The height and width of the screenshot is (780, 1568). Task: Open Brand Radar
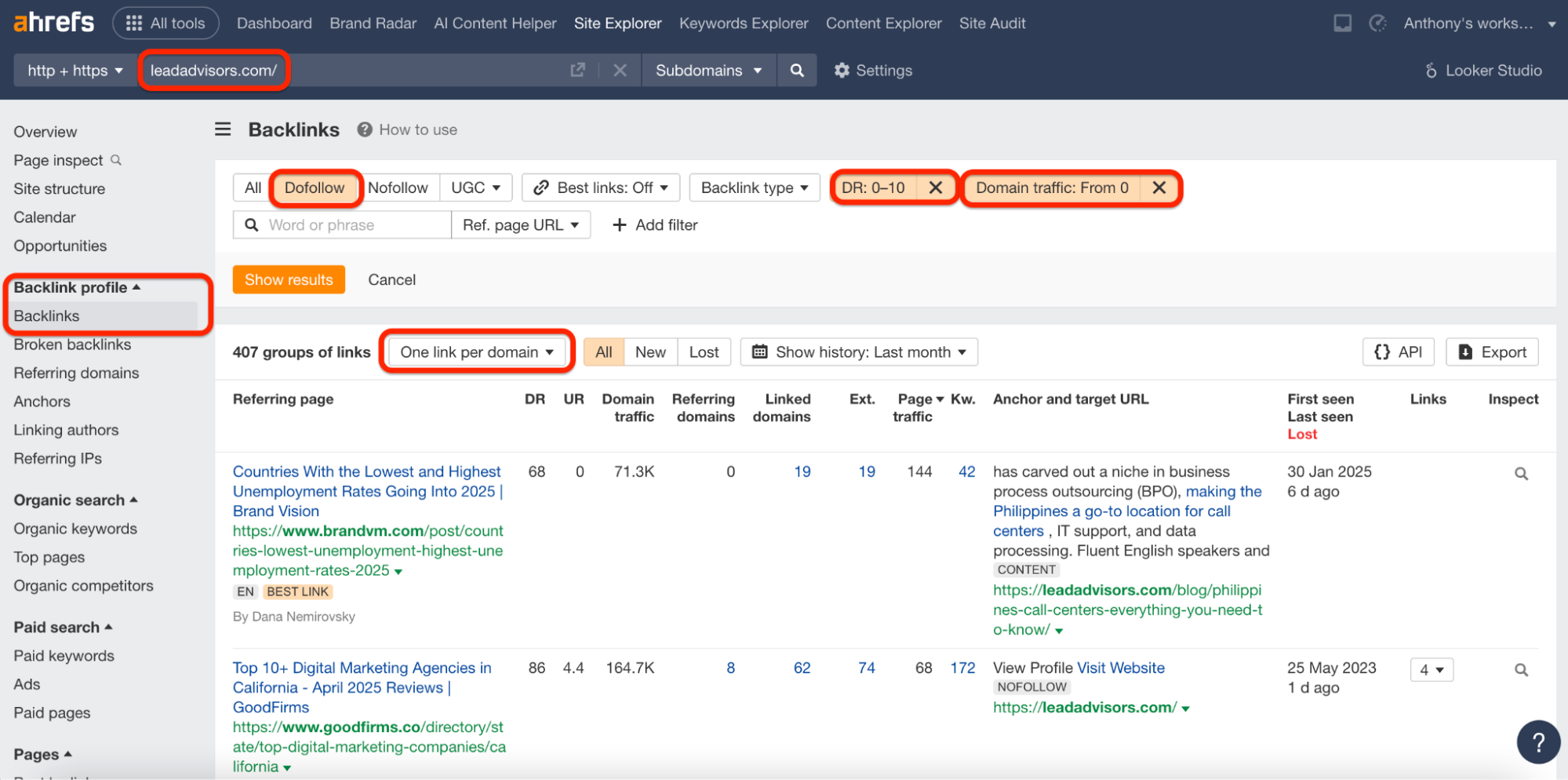[373, 24]
